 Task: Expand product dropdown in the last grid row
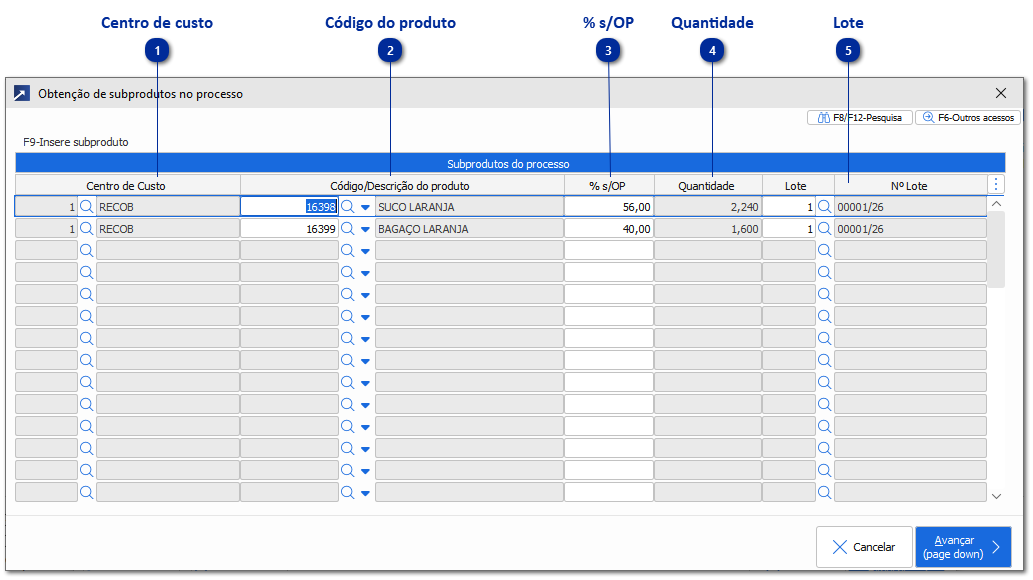pyautogui.click(x=365, y=493)
